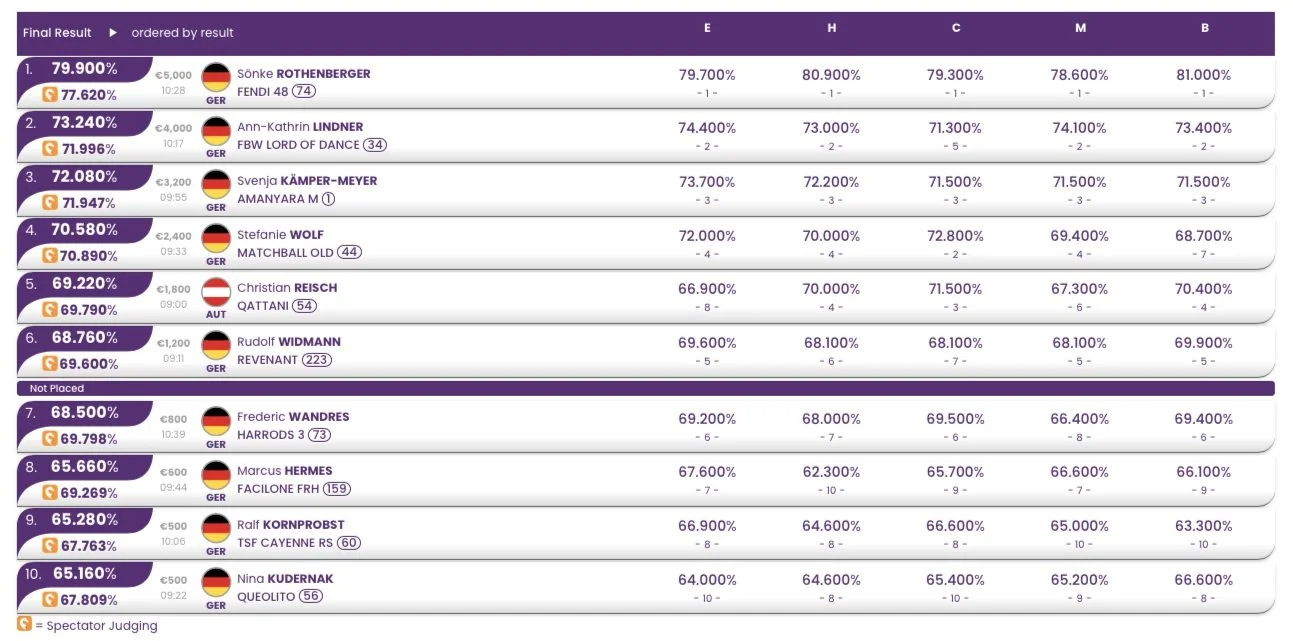The image size is (1293, 641).
Task: Select the judge C column header
Action: click(x=956, y=28)
